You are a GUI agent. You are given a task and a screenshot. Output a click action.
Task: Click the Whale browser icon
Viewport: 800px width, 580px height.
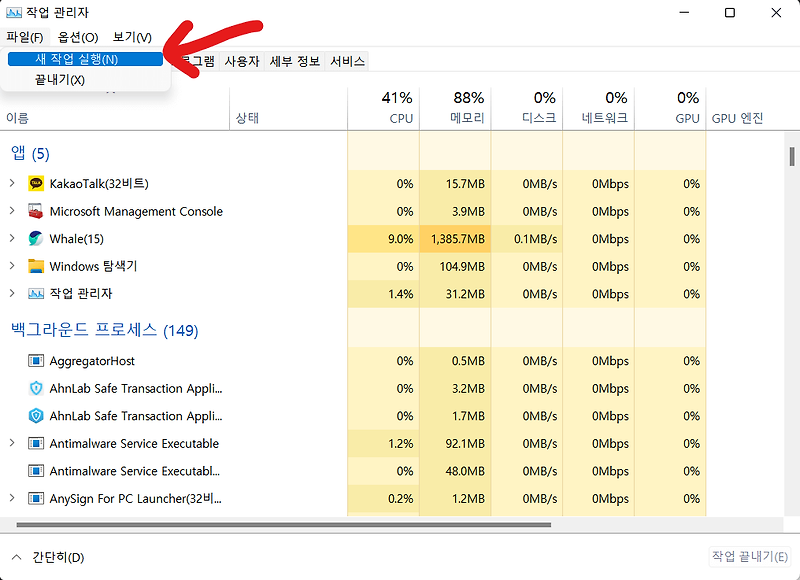[x=36, y=239]
